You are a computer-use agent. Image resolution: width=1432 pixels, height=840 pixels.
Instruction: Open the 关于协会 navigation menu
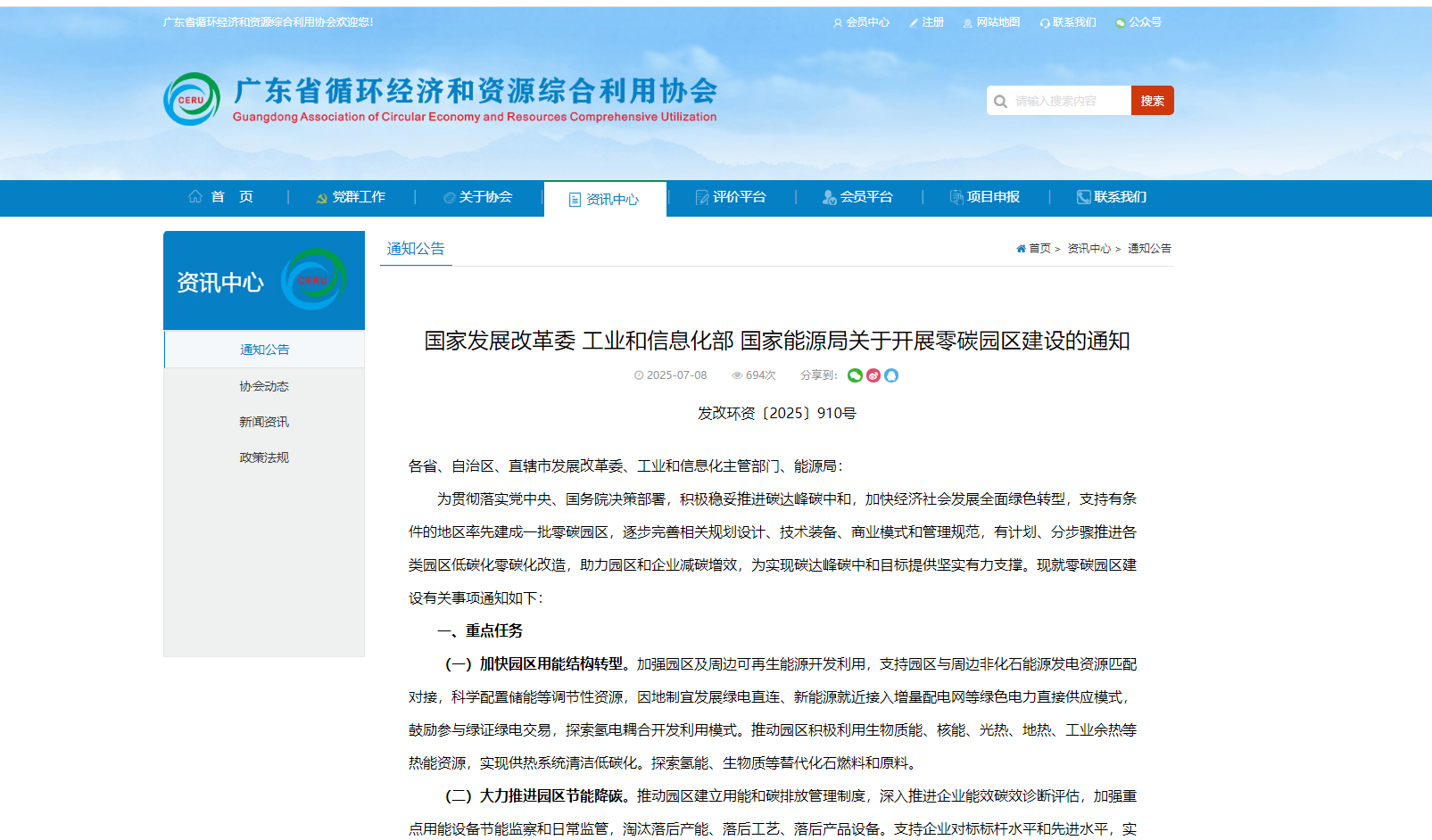[485, 197]
